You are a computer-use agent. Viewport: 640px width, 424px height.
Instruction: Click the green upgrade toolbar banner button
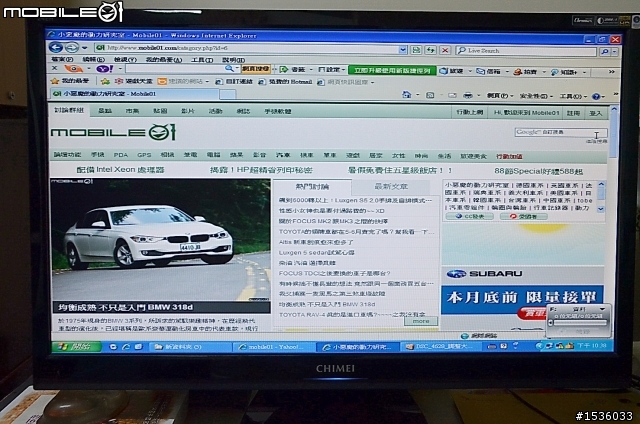pyautogui.click(x=392, y=71)
